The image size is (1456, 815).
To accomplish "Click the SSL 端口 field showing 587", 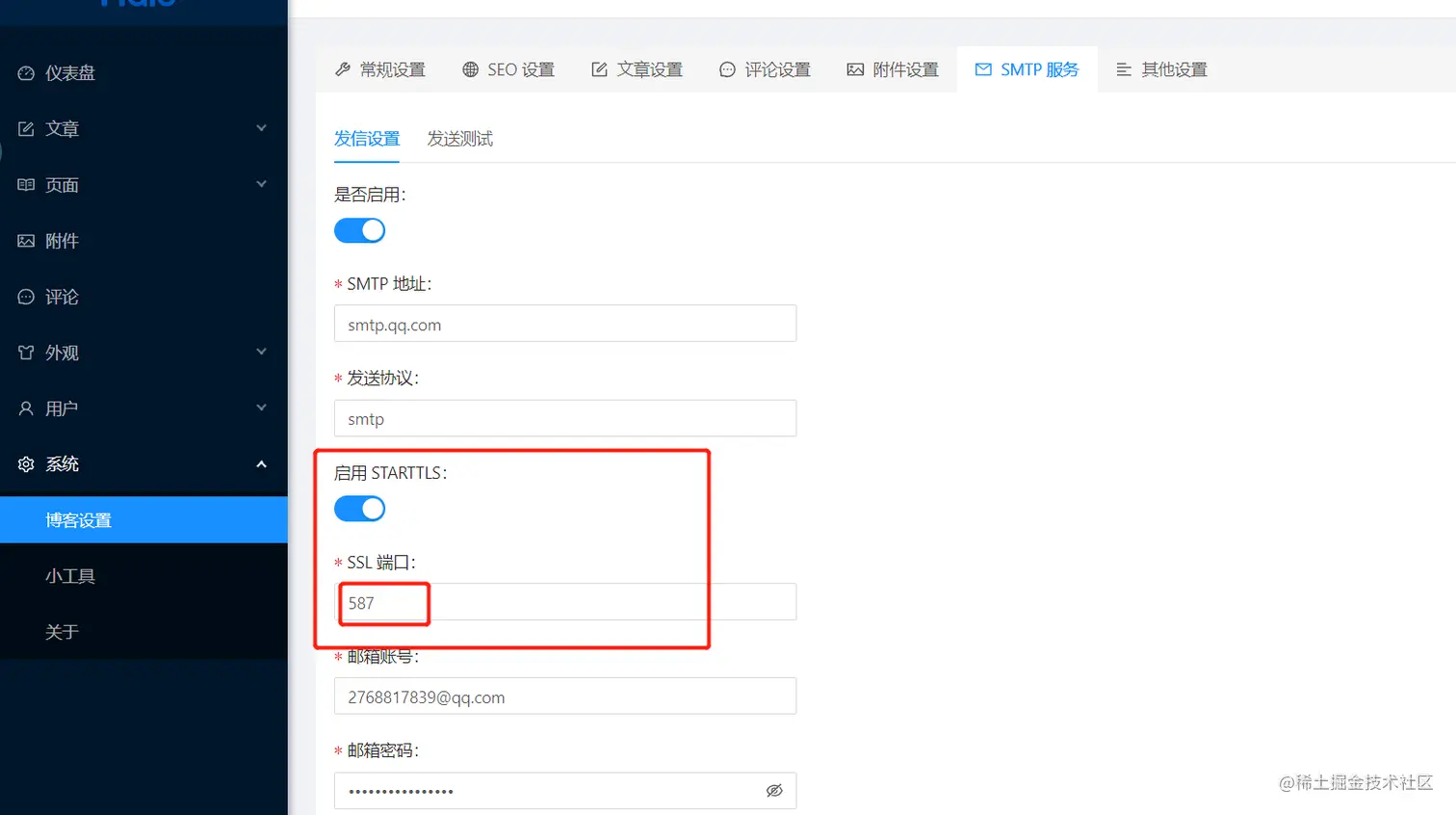I will [x=565, y=602].
